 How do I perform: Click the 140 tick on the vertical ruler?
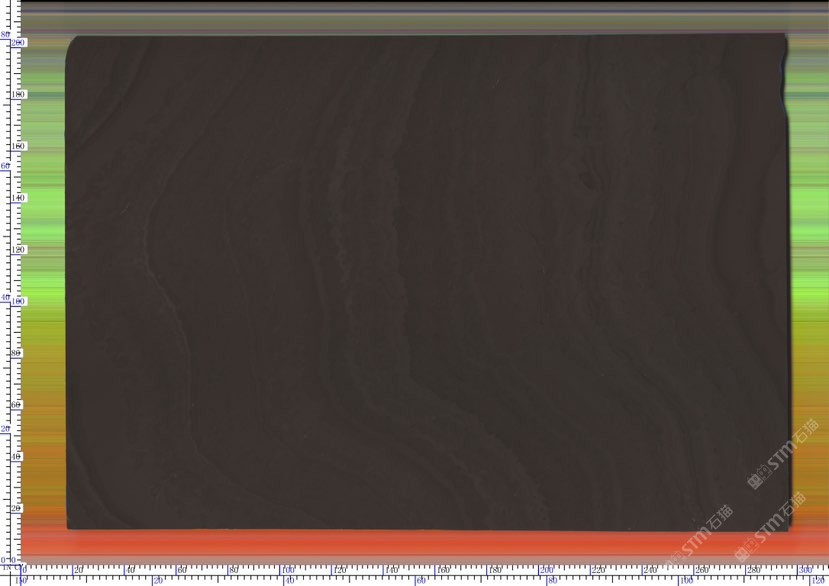point(17,199)
